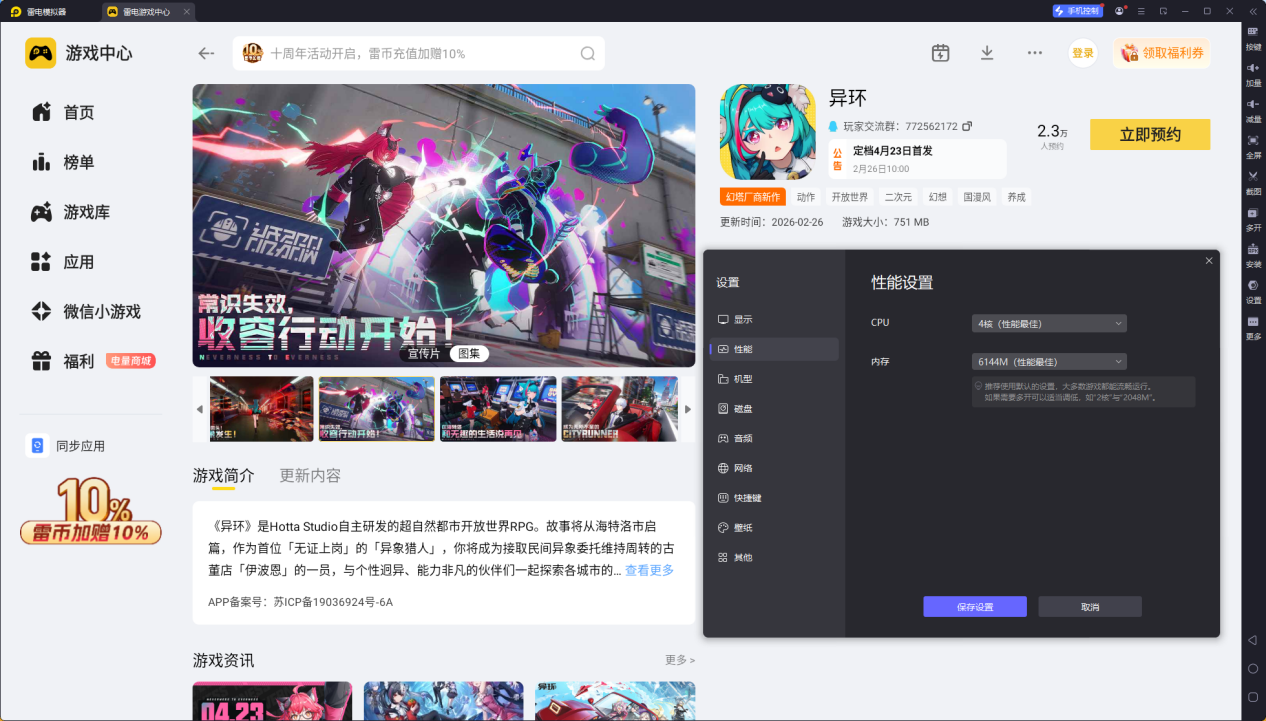Select 快捷键 shortcuts settings tab
Screen dimensions: 1266x721
tap(774, 498)
